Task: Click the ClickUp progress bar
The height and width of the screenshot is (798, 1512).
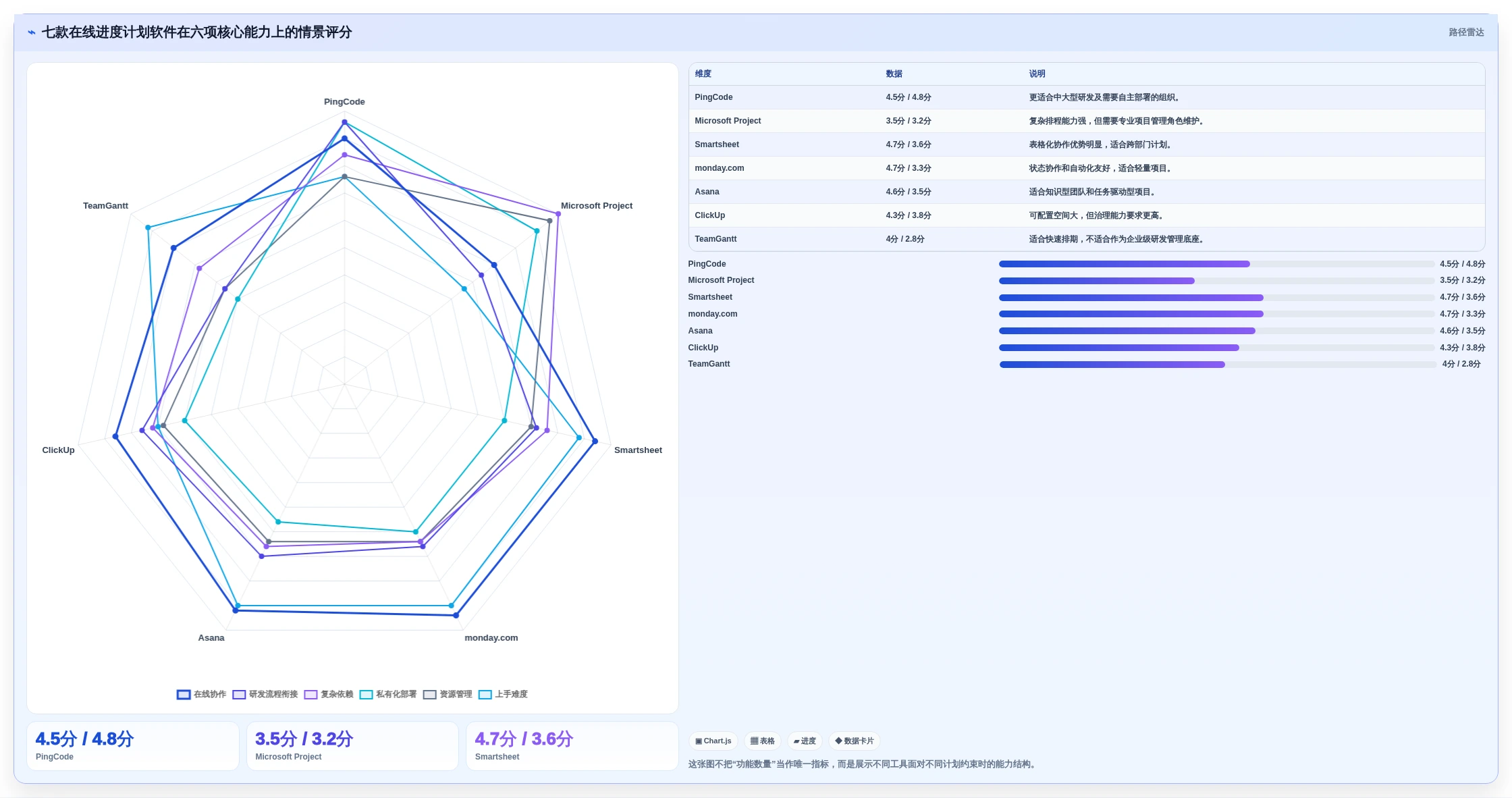Action: pyautogui.click(x=1216, y=348)
